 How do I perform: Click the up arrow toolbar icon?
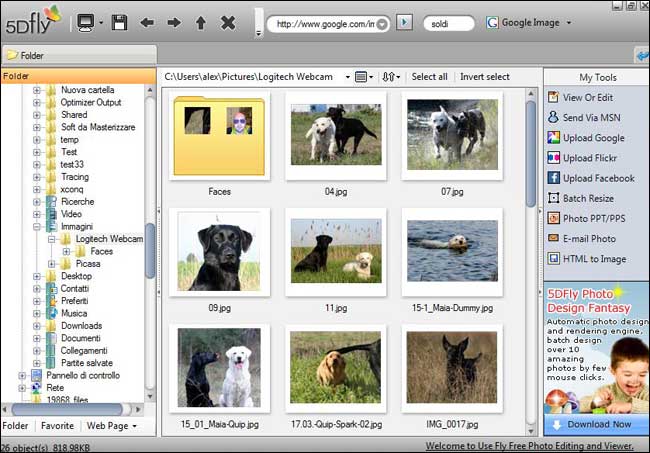(x=200, y=22)
